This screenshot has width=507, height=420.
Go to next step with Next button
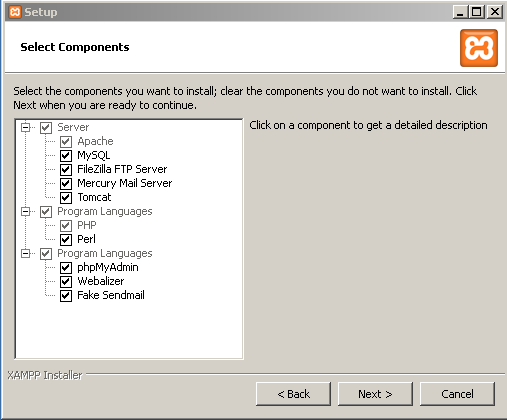click(x=375, y=394)
